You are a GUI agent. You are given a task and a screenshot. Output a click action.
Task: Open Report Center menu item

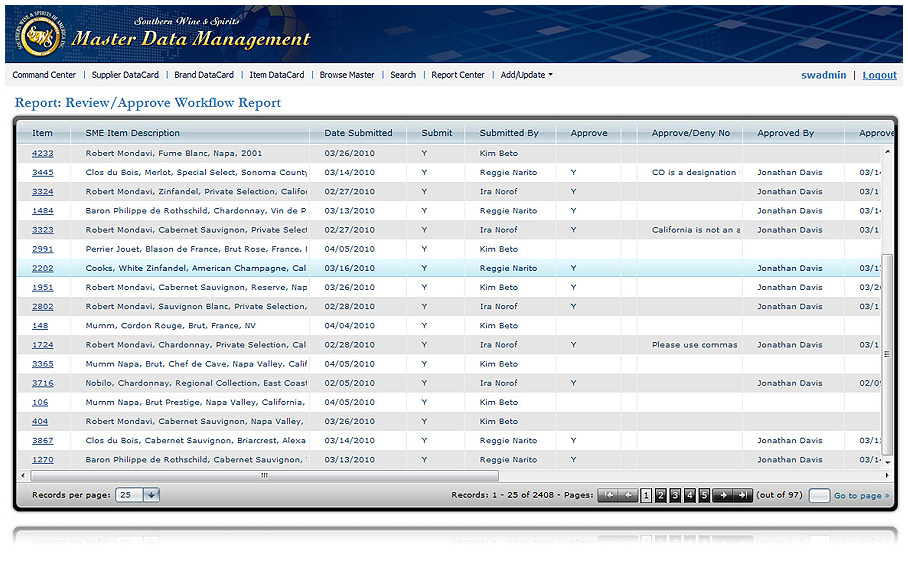tap(457, 75)
